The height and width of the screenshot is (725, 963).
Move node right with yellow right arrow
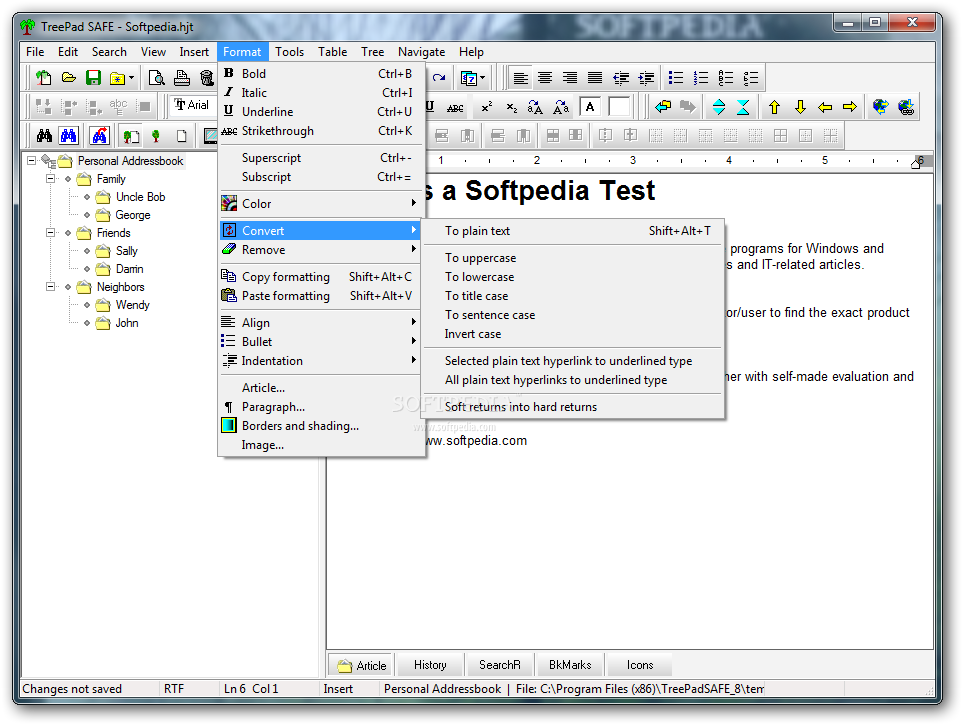coord(850,107)
